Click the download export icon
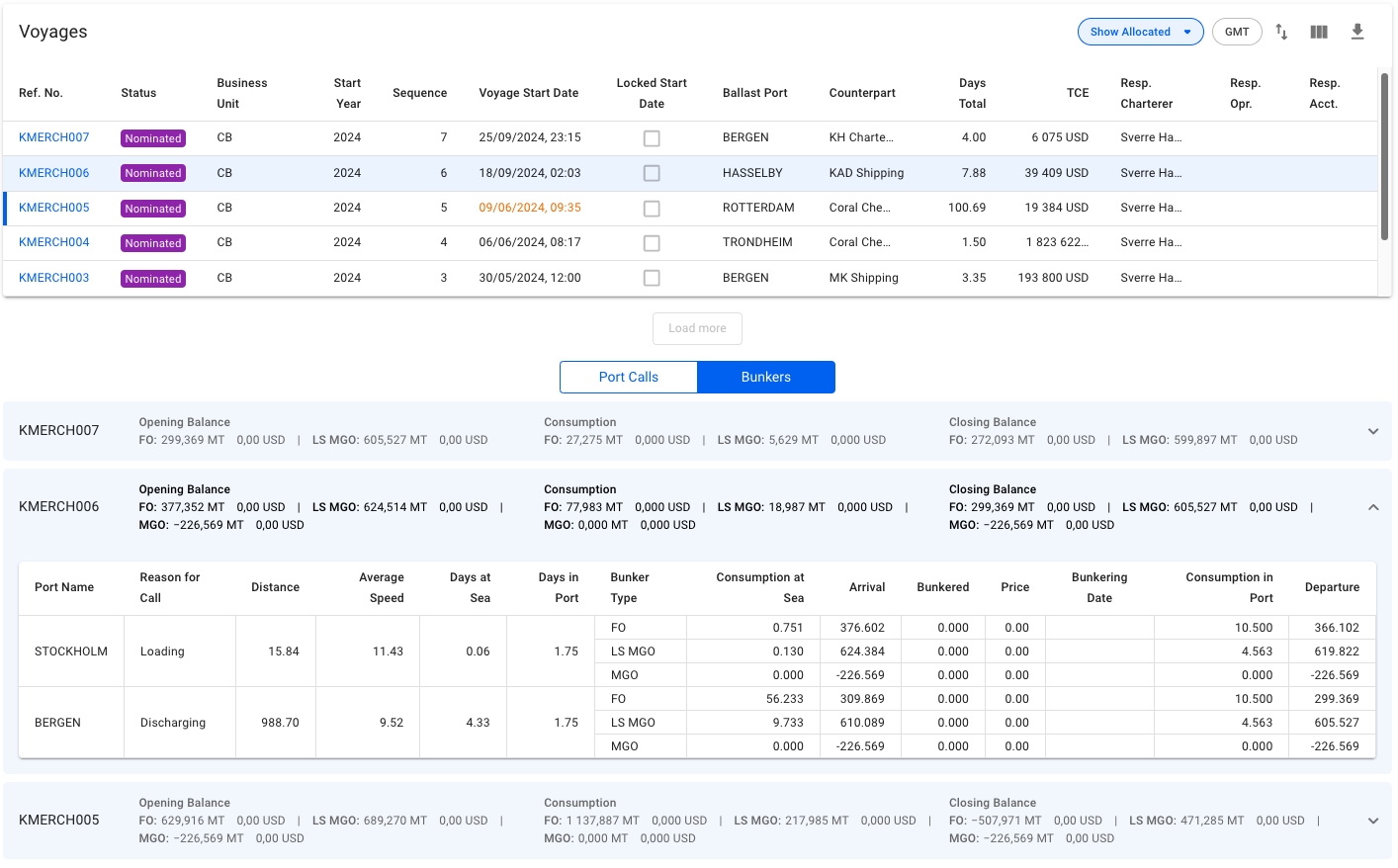1398x868 pixels. [1357, 32]
